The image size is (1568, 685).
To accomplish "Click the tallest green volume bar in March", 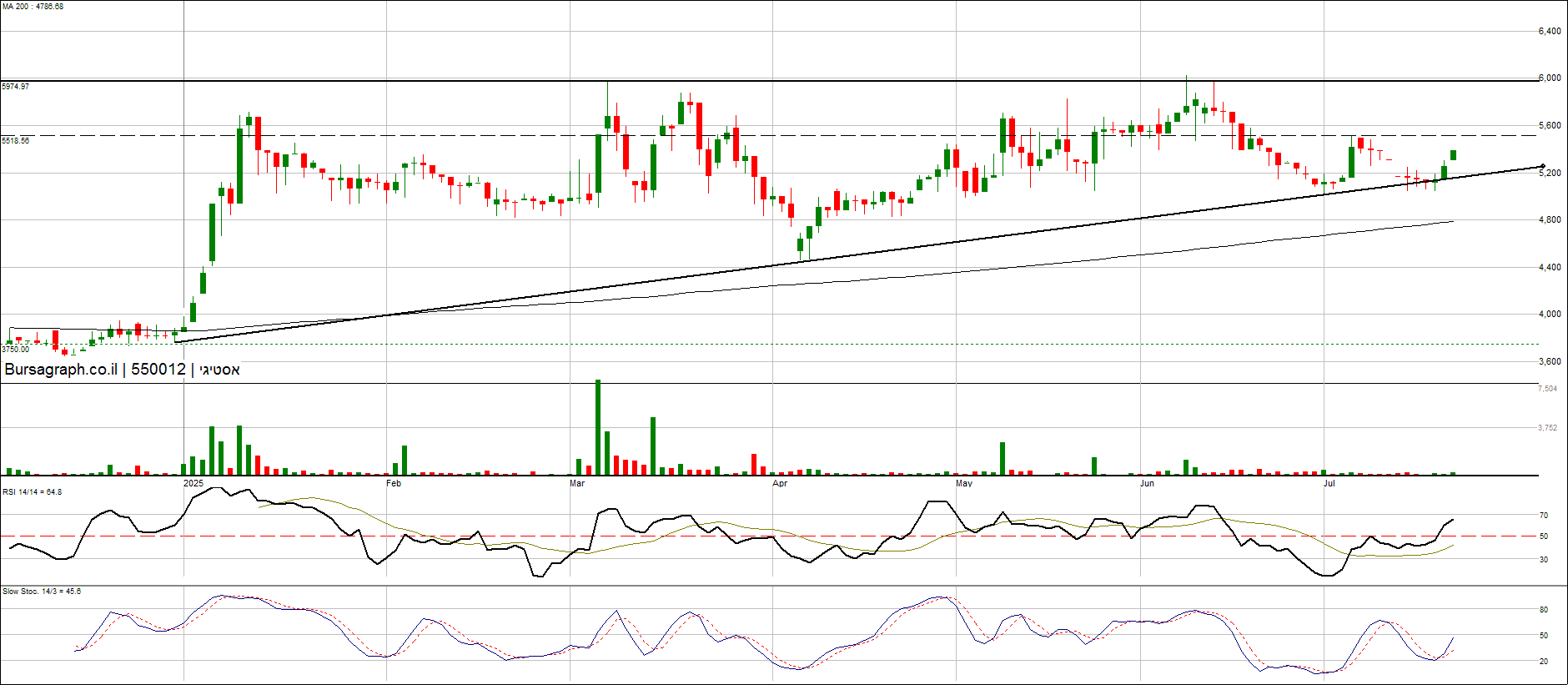I will [x=598, y=427].
